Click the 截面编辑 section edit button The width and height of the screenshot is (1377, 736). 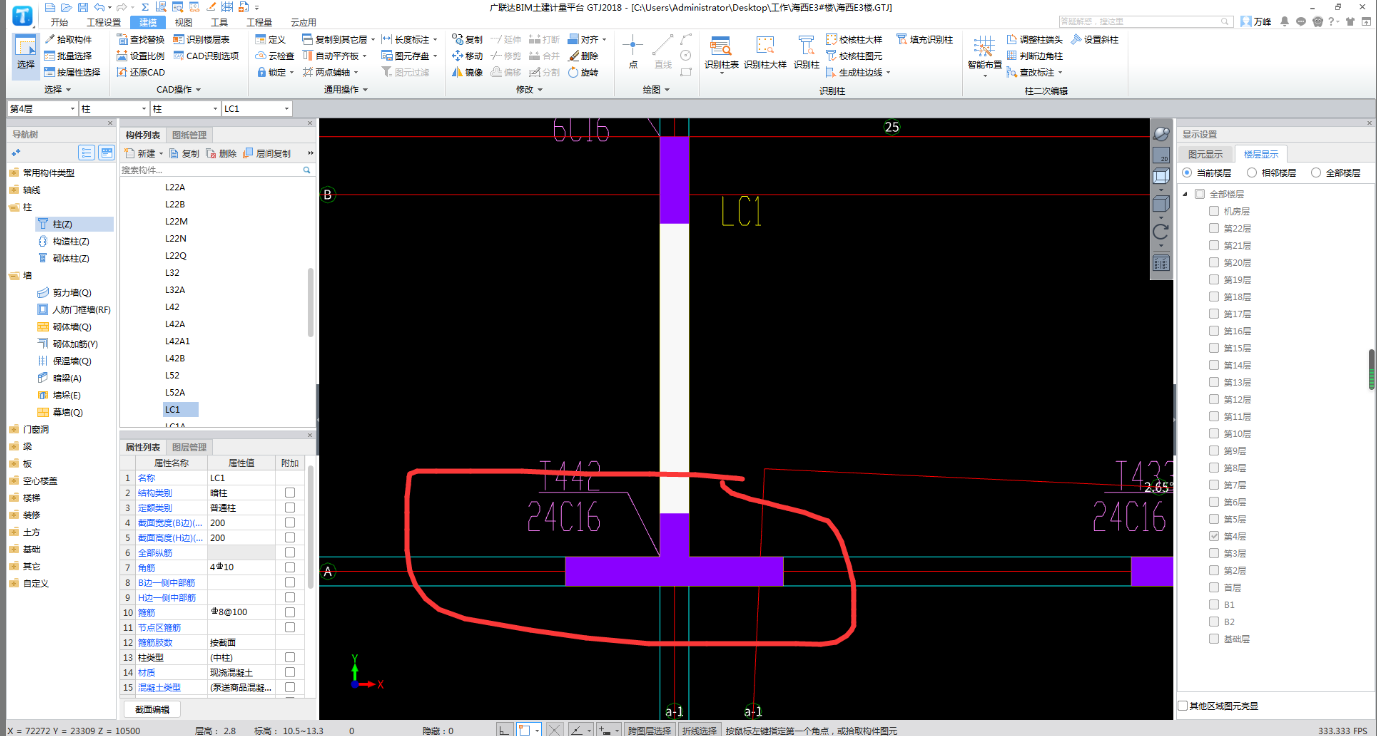point(152,709)
